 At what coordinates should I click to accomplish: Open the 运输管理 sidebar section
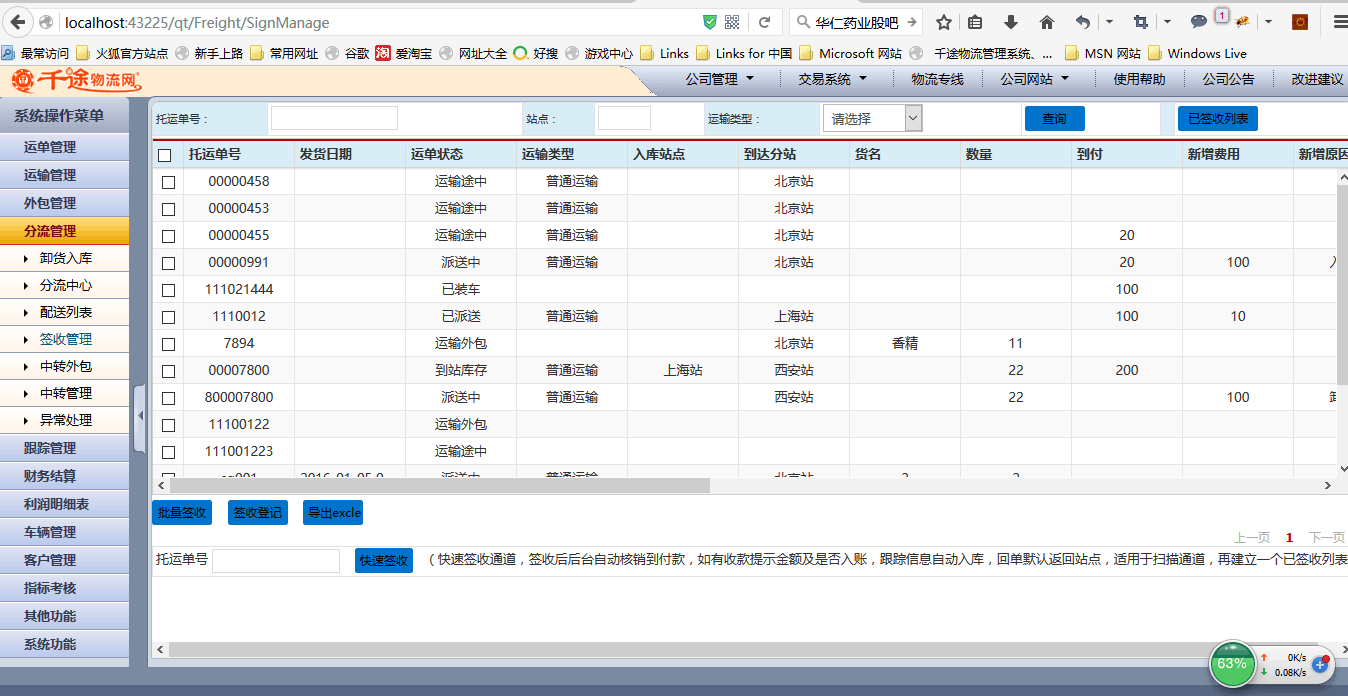point(65,175)
